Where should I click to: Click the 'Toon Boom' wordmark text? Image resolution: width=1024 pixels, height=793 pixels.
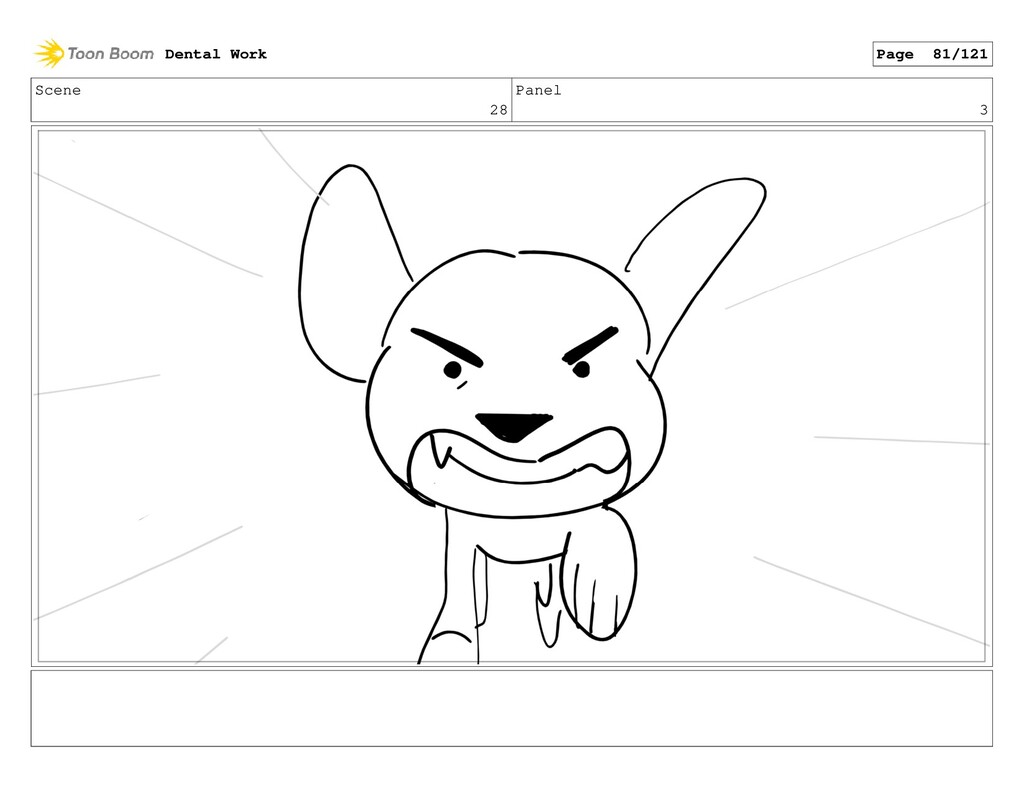click(111, 54)
